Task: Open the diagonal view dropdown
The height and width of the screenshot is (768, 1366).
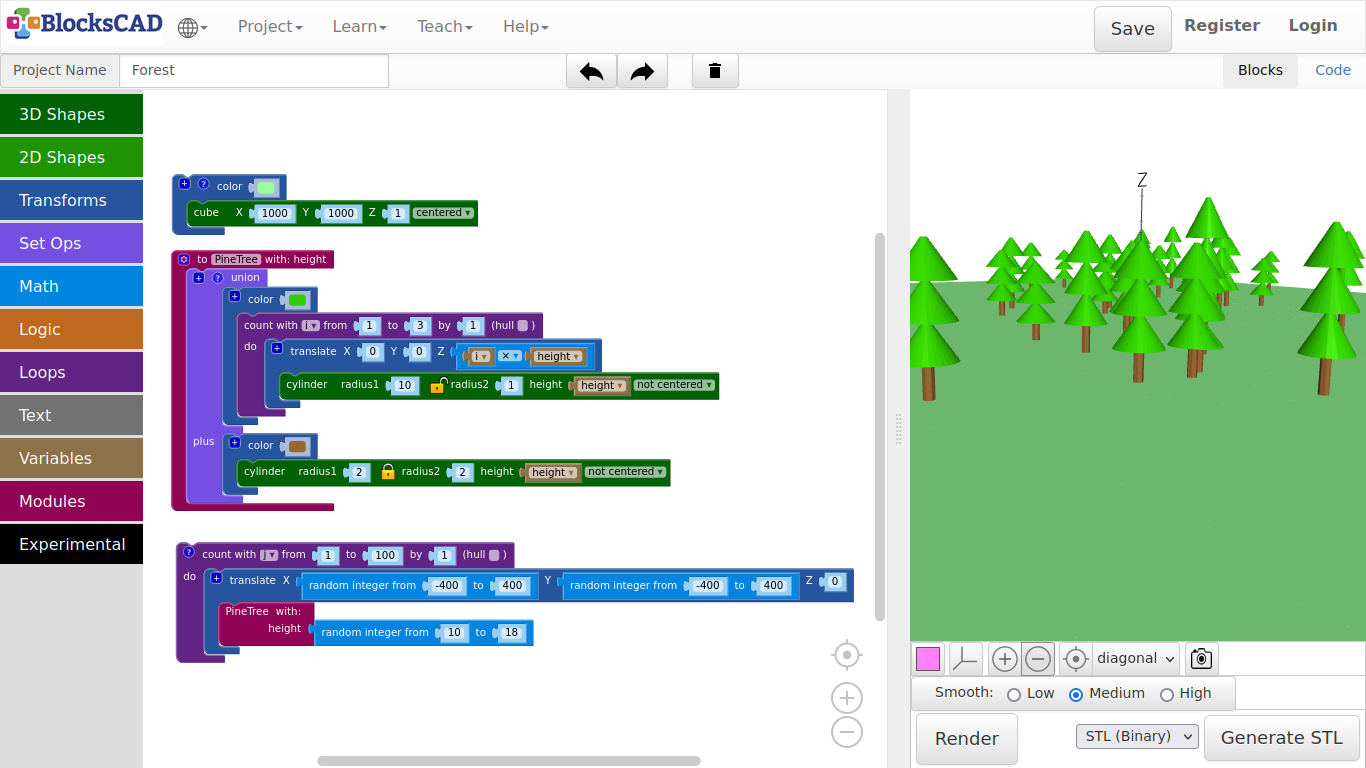Action: [x=1135, y=659]
